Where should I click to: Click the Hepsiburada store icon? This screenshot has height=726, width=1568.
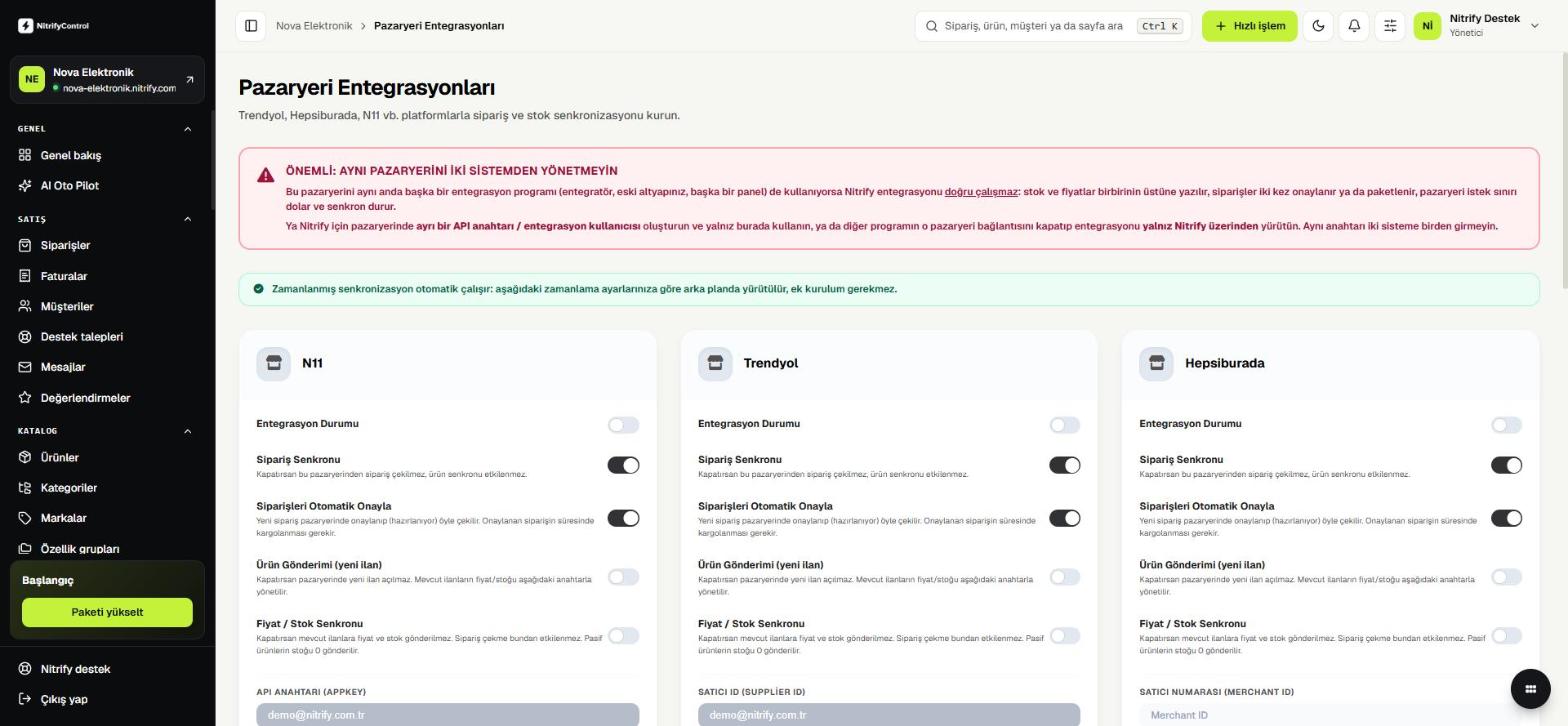pos(1156,364)
